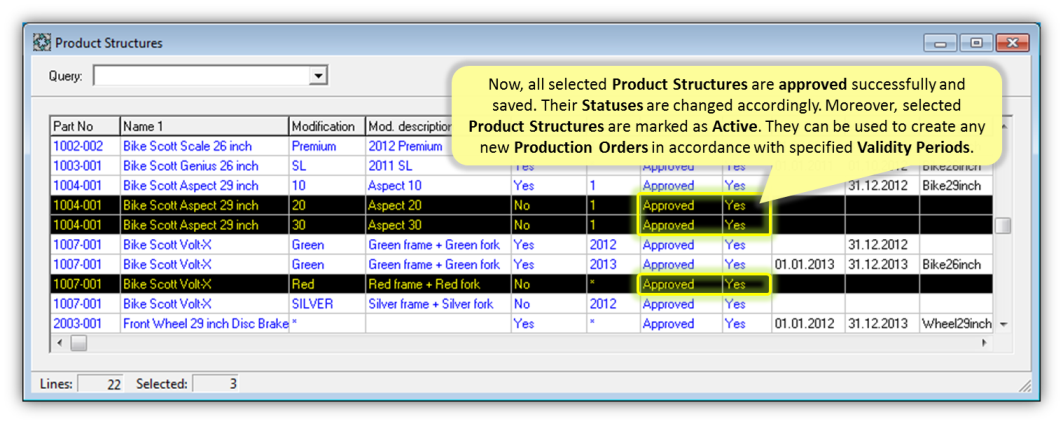Click the Selected count field showing 3

tap(216, 384)
